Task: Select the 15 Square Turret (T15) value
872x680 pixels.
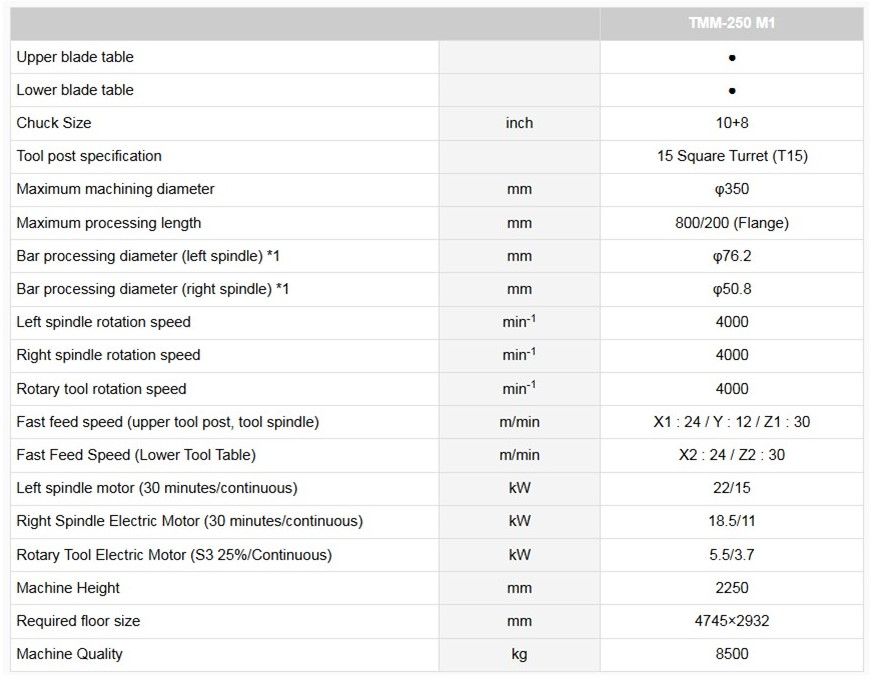Action: [731, 156]
